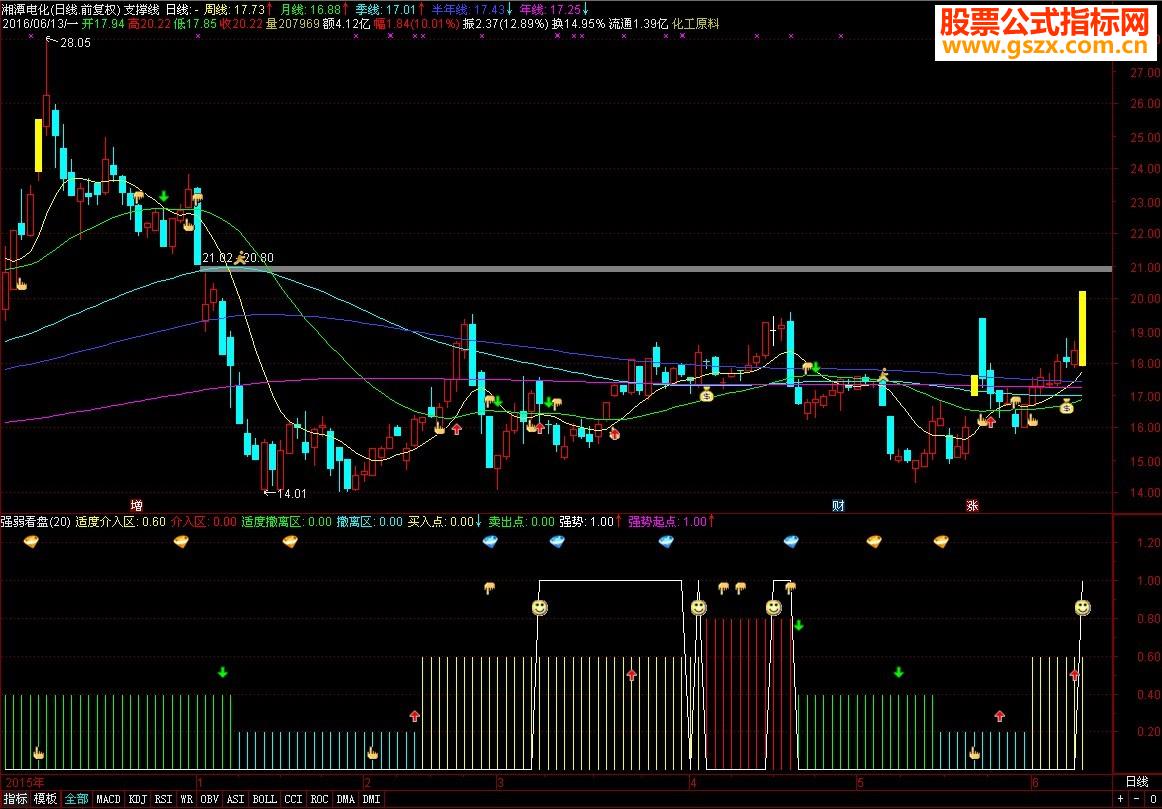Viewport: 1162px width, 809px height.
Task: Select the ASI indicator tab
Action: (236, 799)
